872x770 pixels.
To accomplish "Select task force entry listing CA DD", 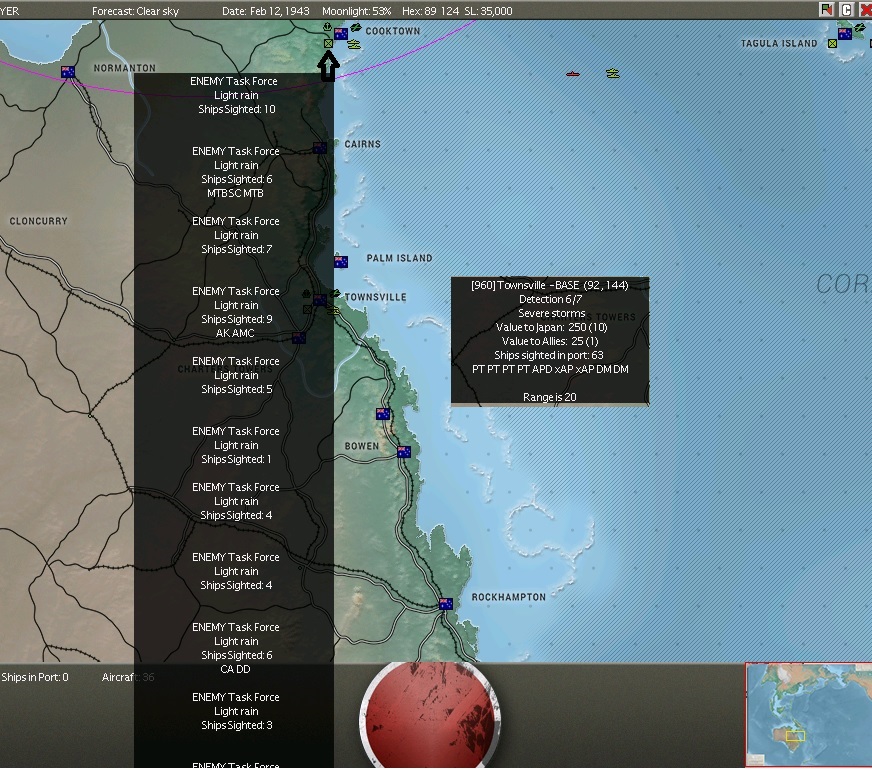I will pos(234,648).
